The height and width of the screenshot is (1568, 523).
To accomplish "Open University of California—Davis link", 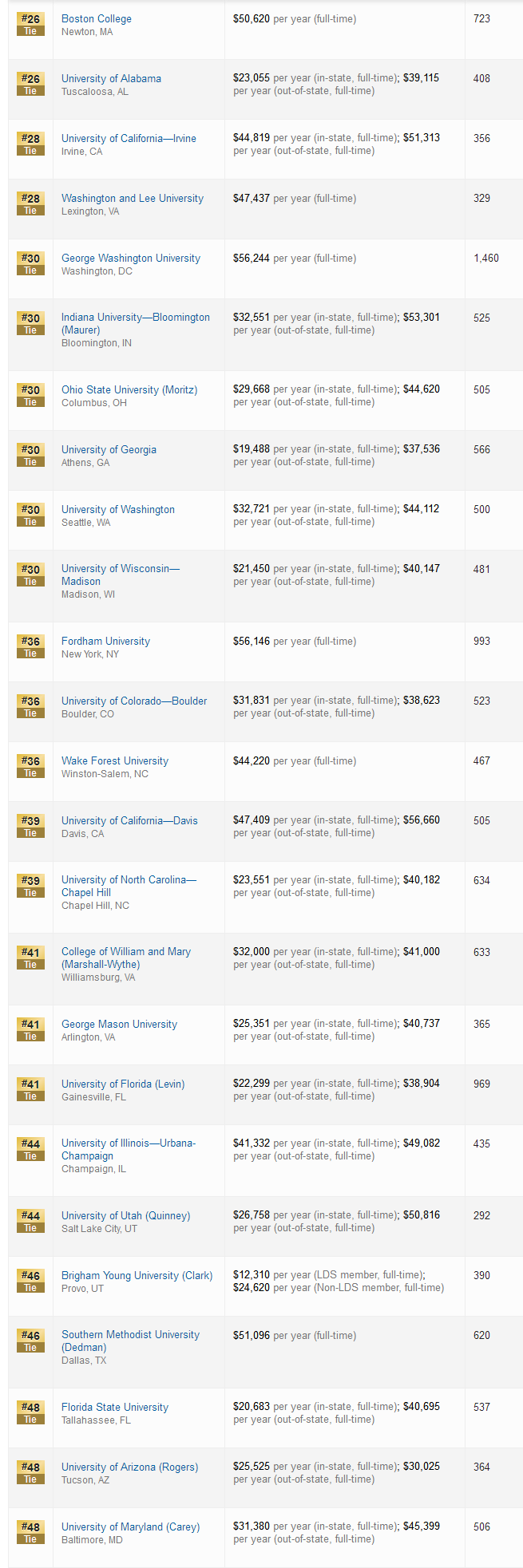I will coord(129,820).
